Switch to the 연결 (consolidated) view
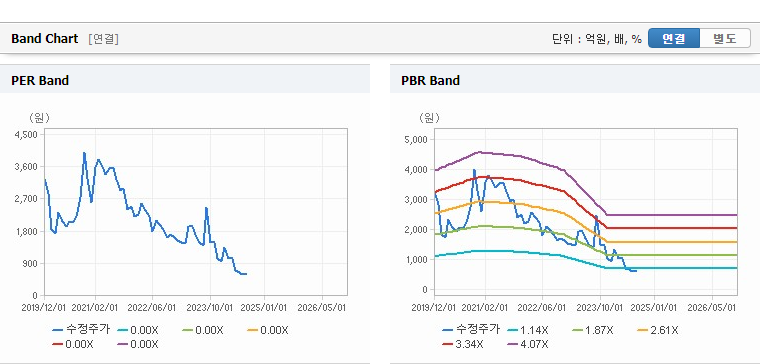 point(674,38)
